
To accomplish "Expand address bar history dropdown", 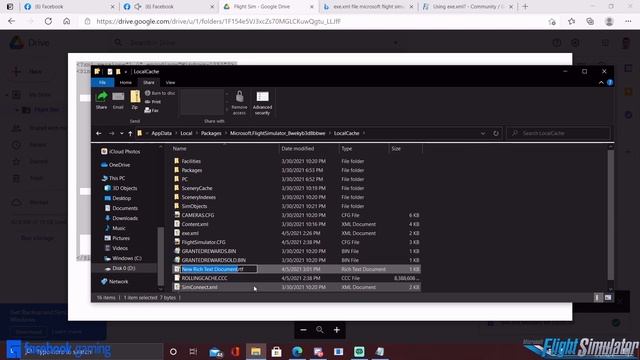I will pyautogui.click(x=483, y=133).
